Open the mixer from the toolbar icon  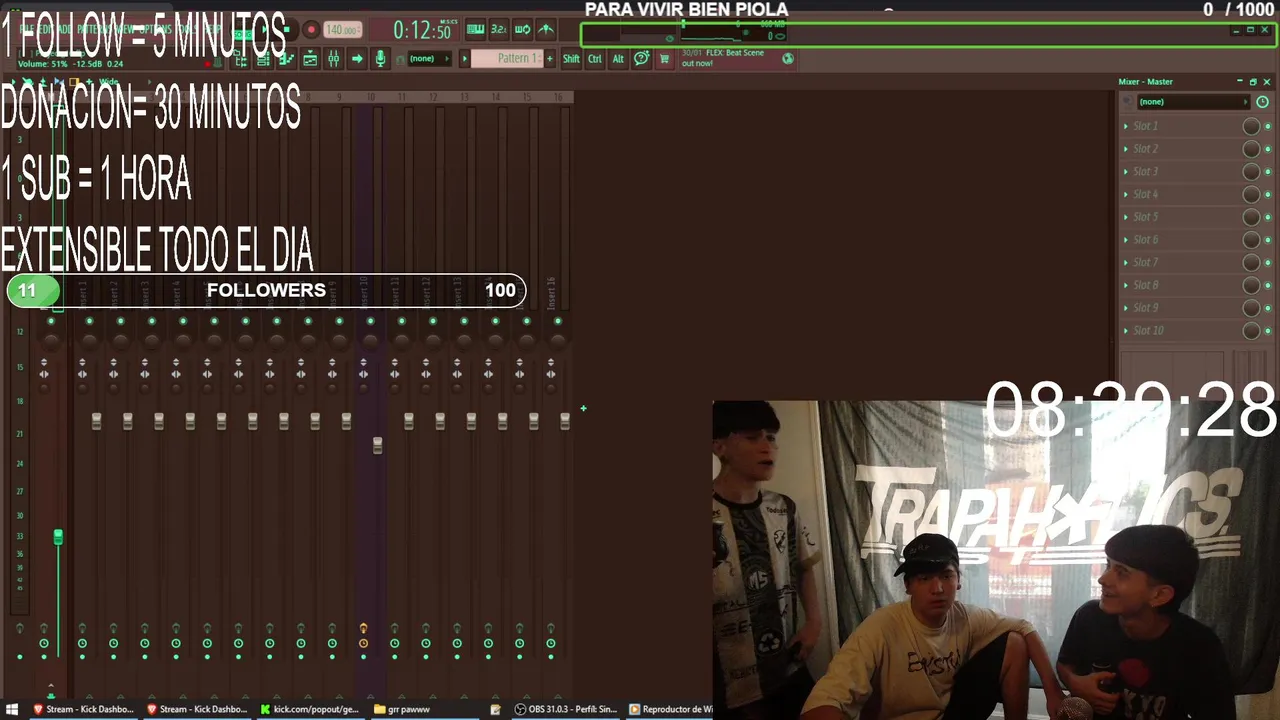click(x=333, y=59)
